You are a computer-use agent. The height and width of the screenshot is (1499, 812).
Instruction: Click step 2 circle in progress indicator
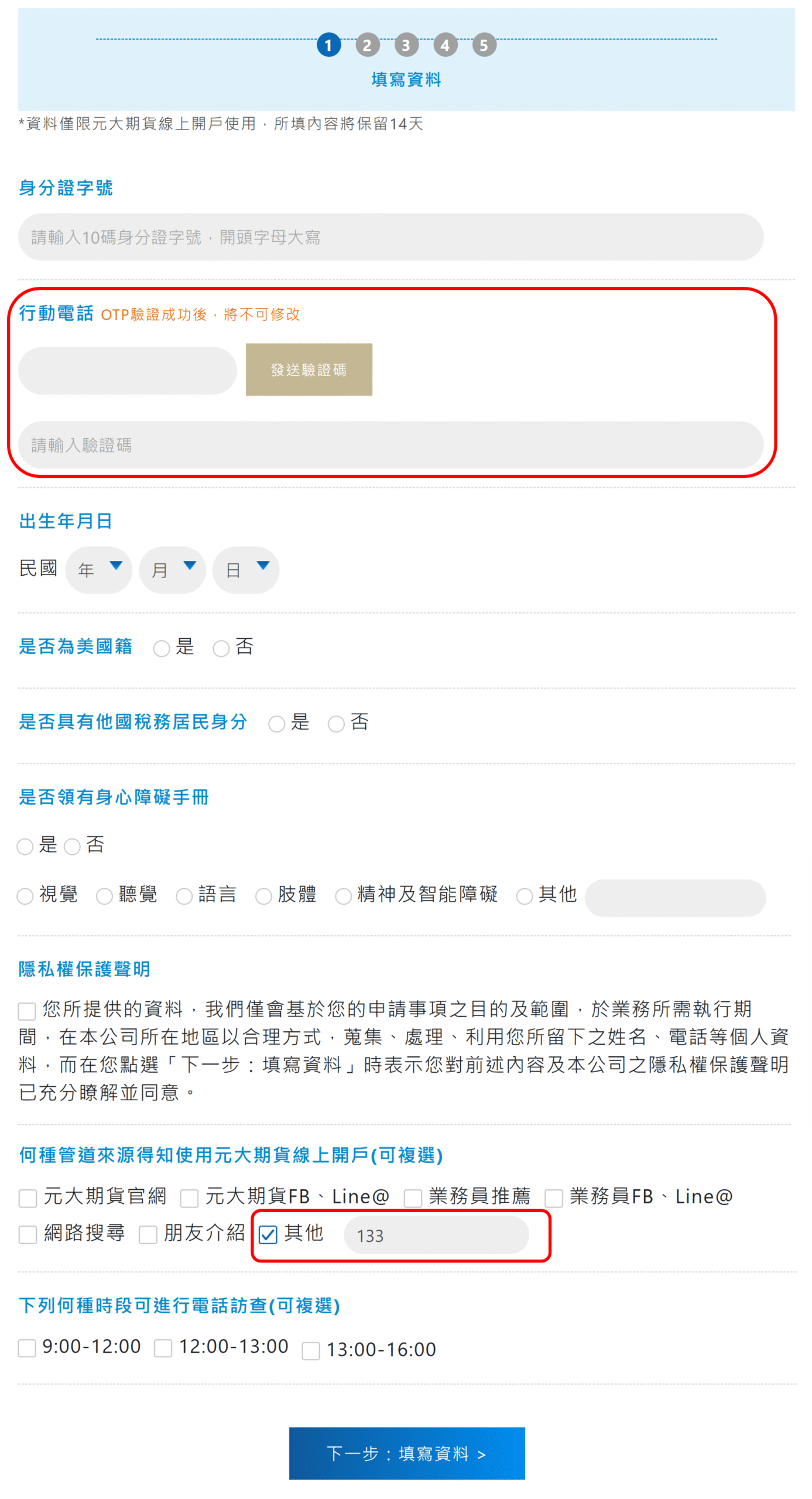[x=367, y=45]
